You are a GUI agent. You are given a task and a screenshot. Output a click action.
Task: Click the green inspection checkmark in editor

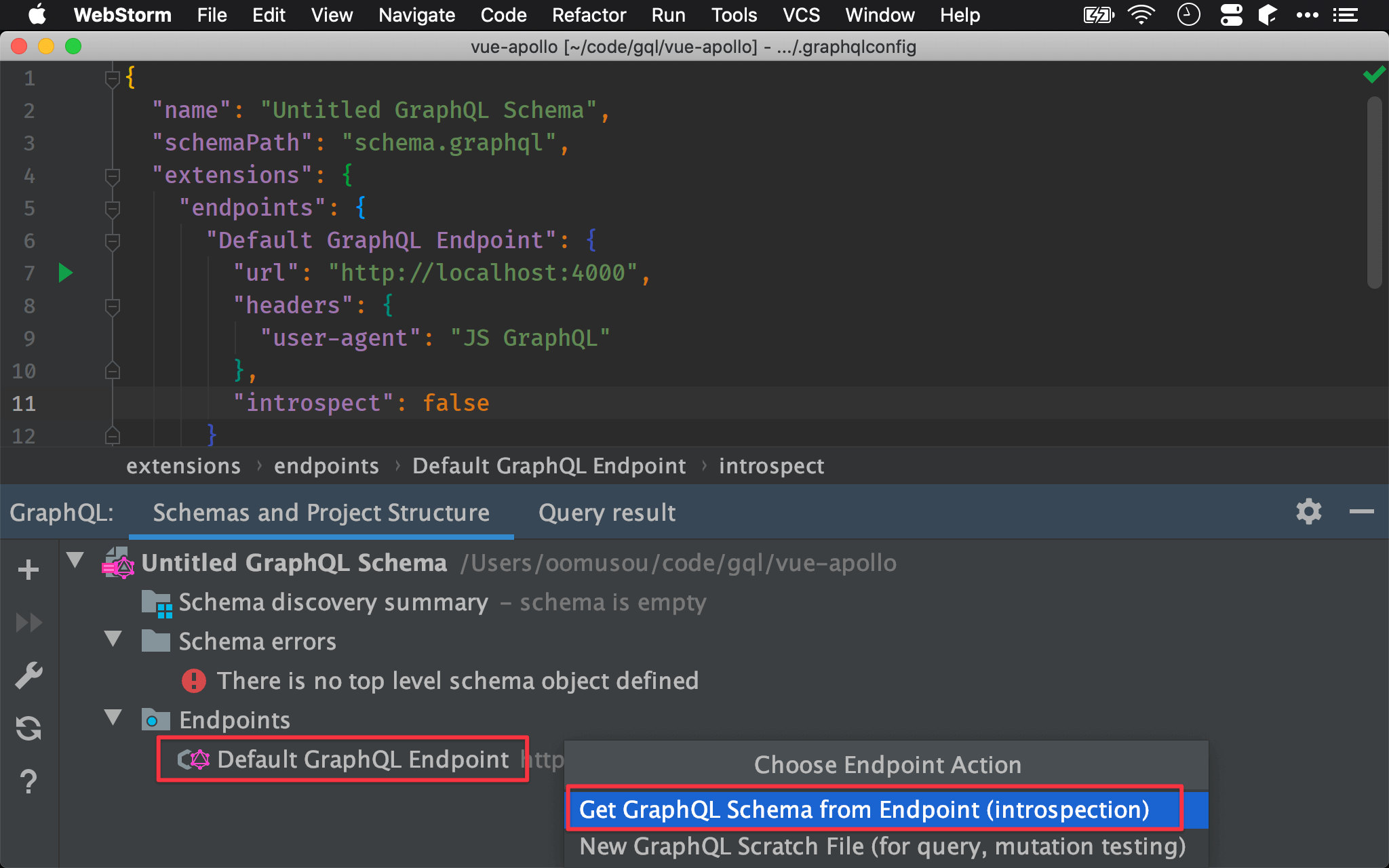[x=1374, y=75]
